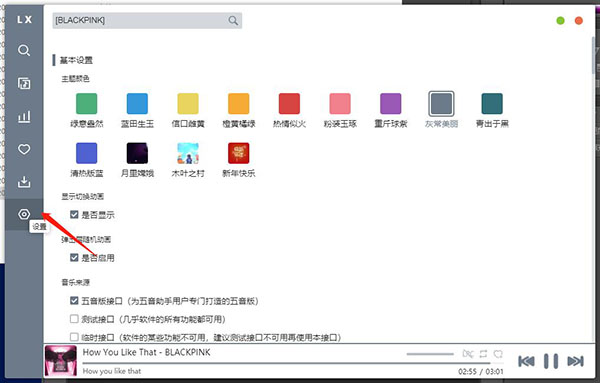Select the grey 灰常美丽 theme
This screenshot has width=600, height=383.
441,104
